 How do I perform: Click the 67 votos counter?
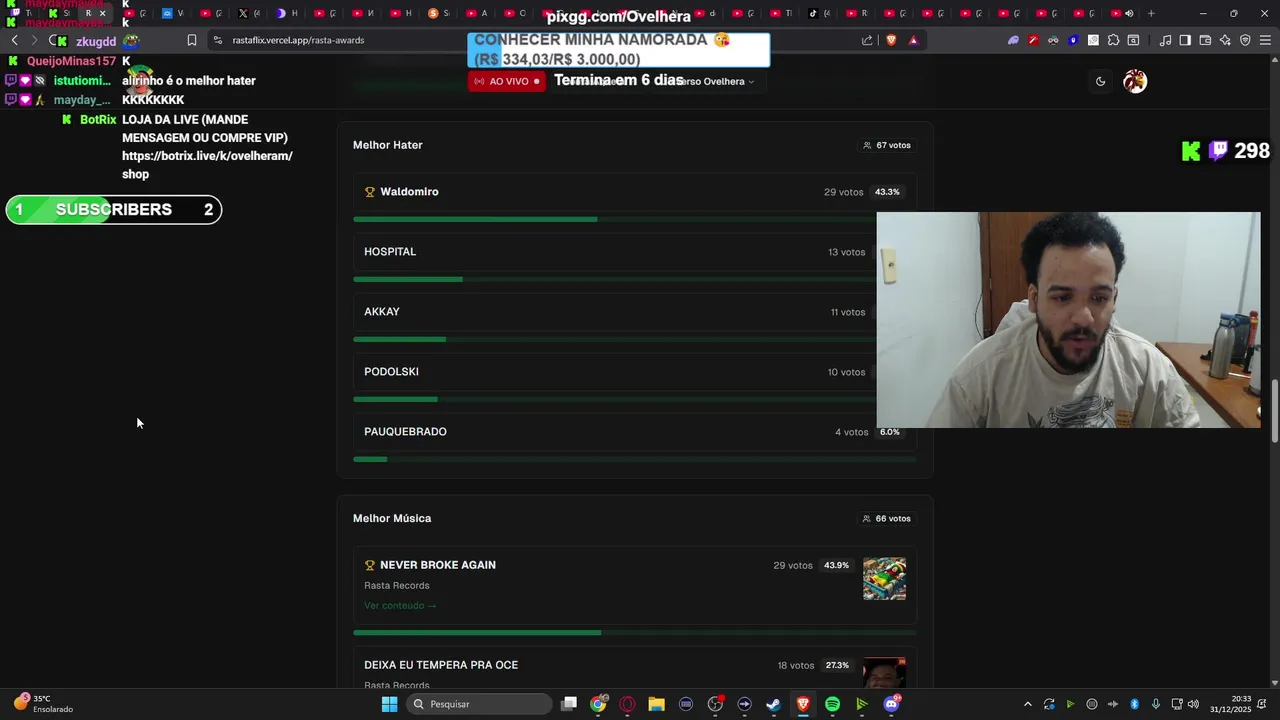click(887, 145)
